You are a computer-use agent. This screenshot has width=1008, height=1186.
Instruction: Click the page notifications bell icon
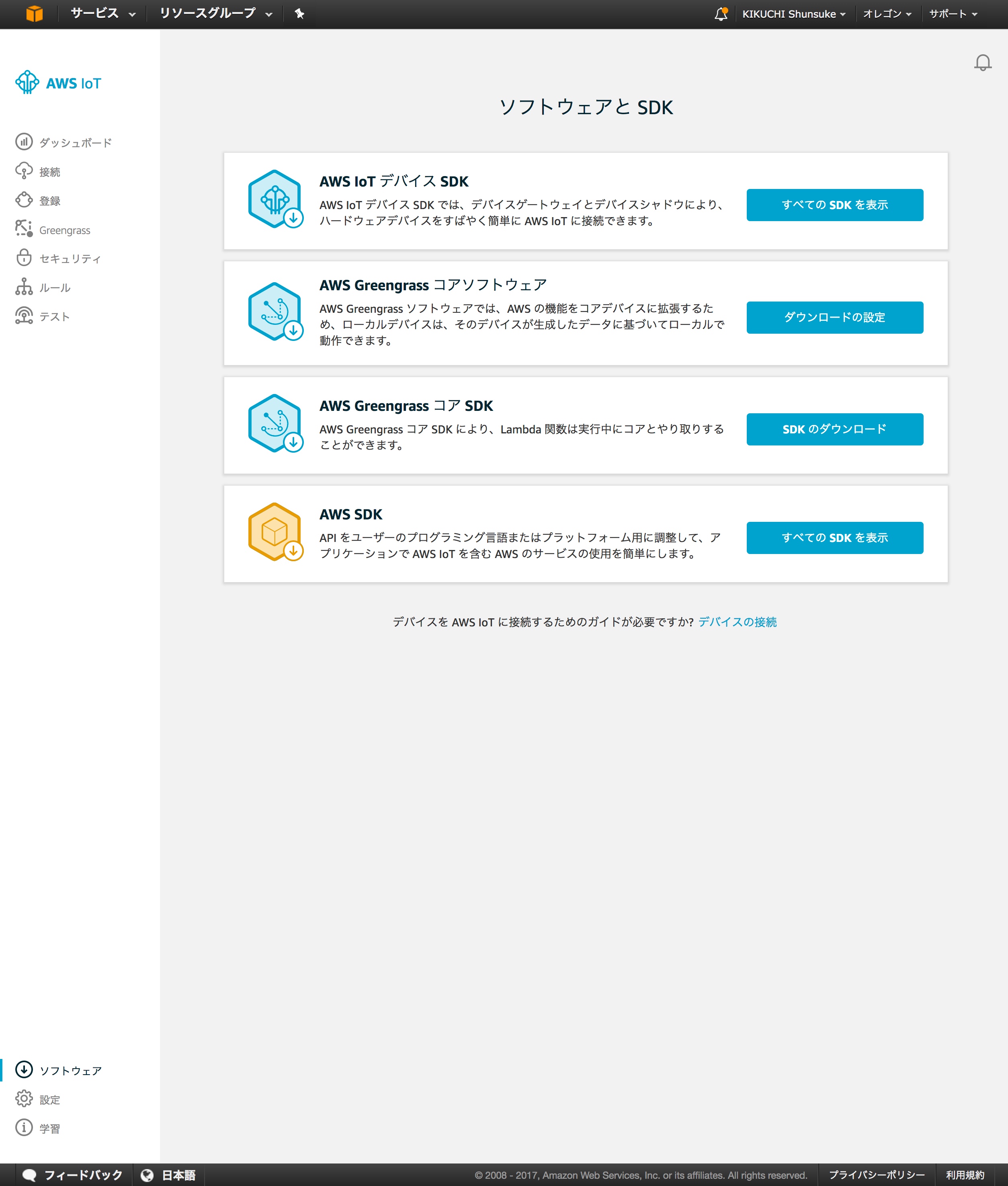pos(983,62)
